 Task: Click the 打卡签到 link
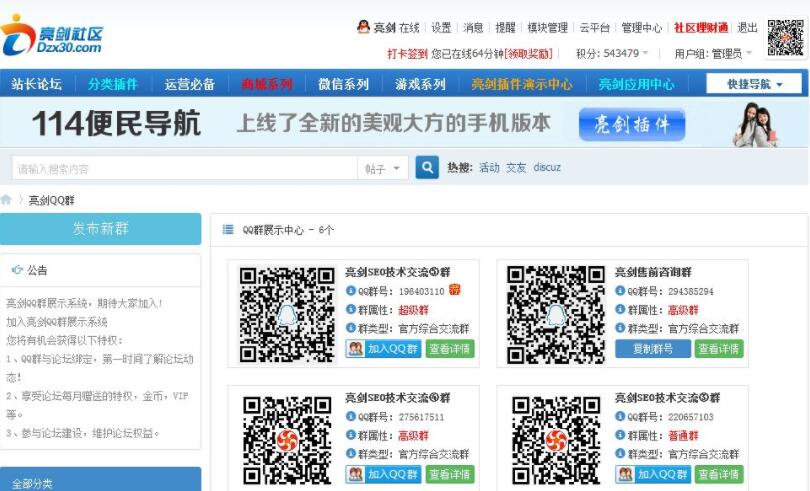[x=408, y=53]
